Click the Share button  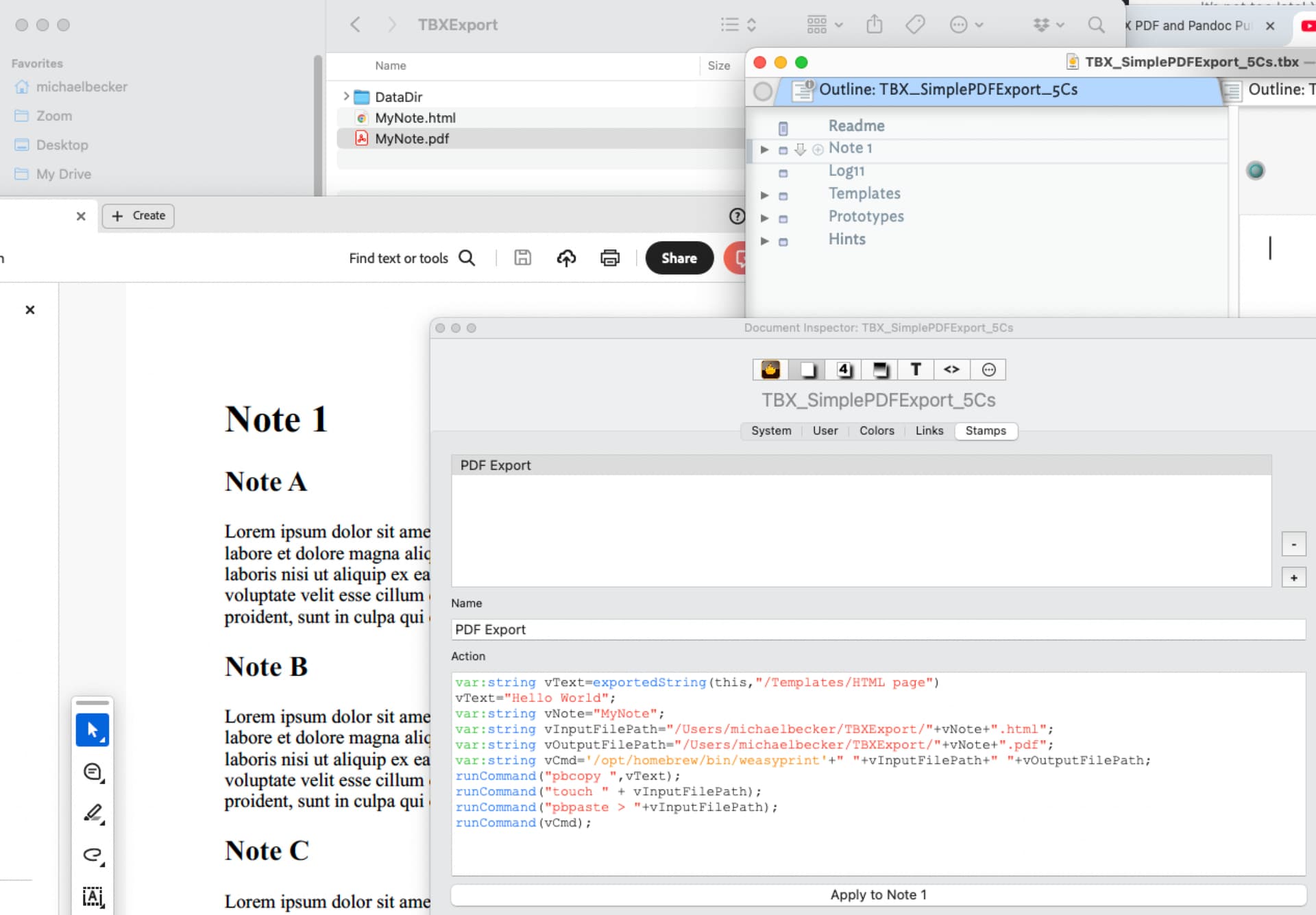[x=679, y=258]
